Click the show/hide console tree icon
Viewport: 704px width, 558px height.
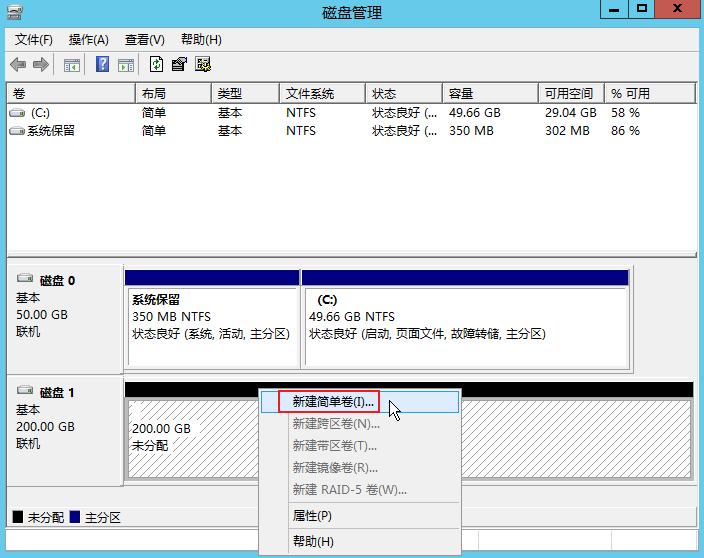coord(72,65)
